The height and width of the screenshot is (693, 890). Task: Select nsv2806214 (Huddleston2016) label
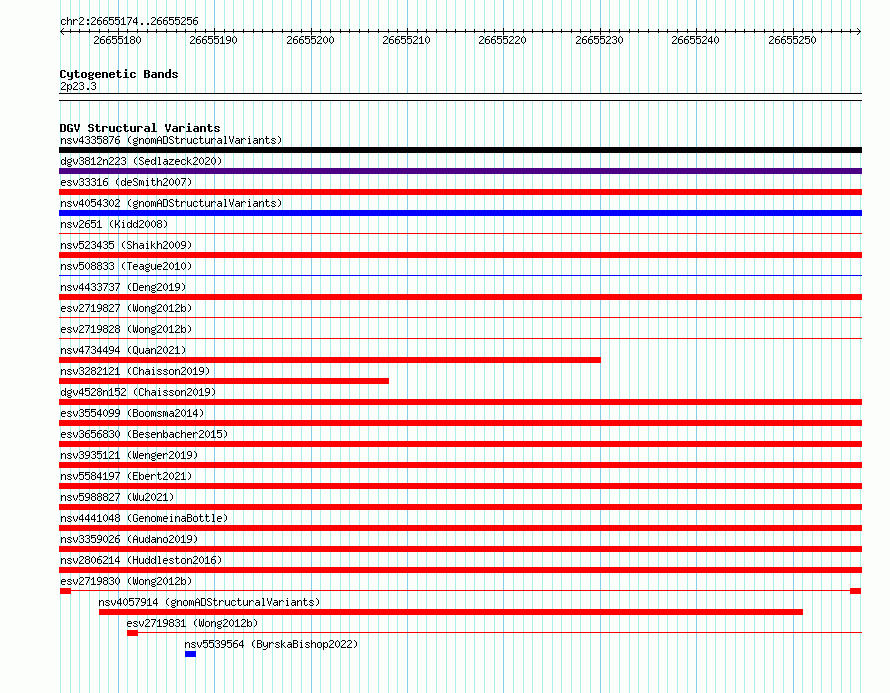click(141, 560)
